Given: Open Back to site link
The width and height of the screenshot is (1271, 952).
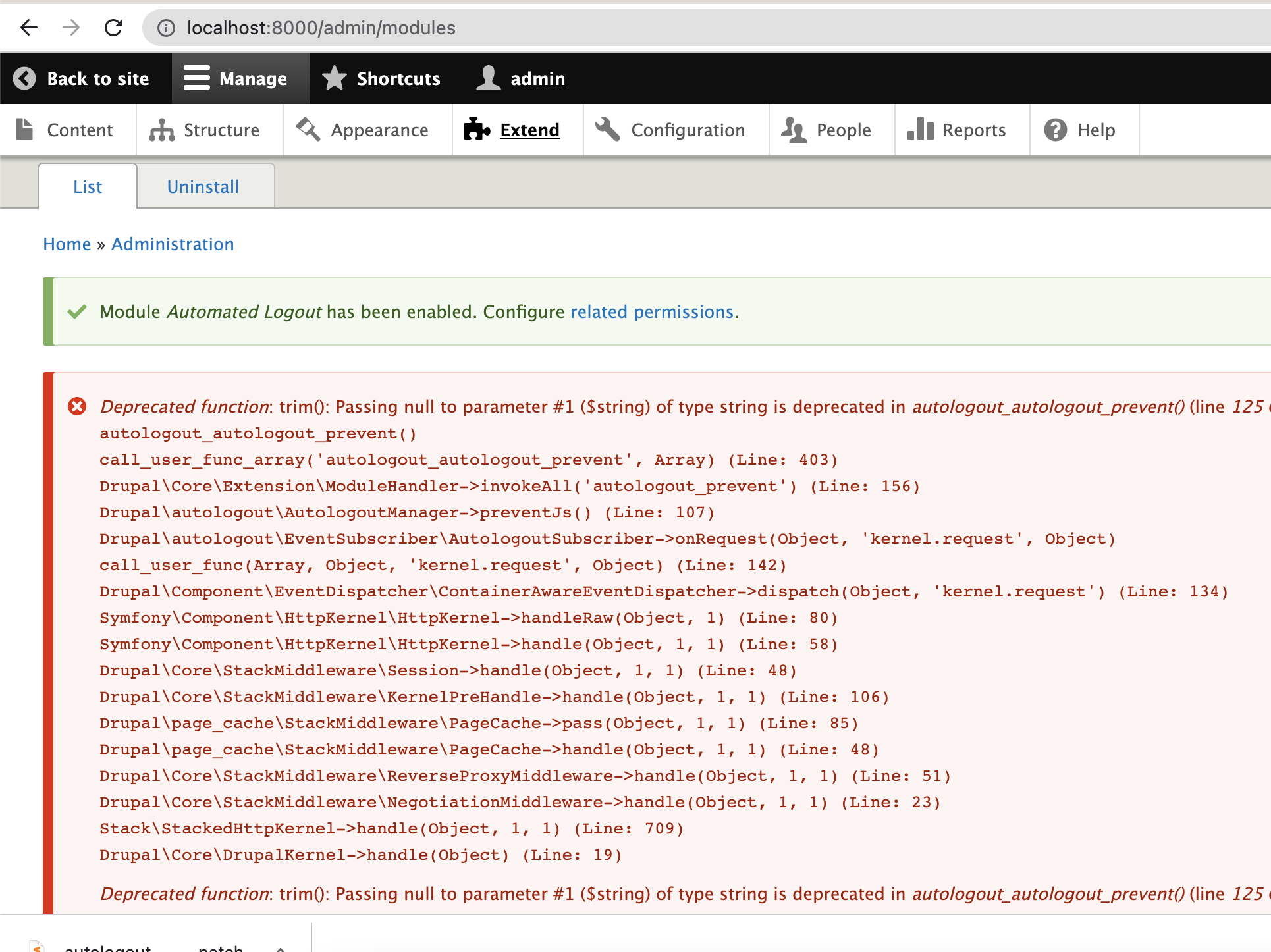Looking at the screenshot, I should [86, 78].
